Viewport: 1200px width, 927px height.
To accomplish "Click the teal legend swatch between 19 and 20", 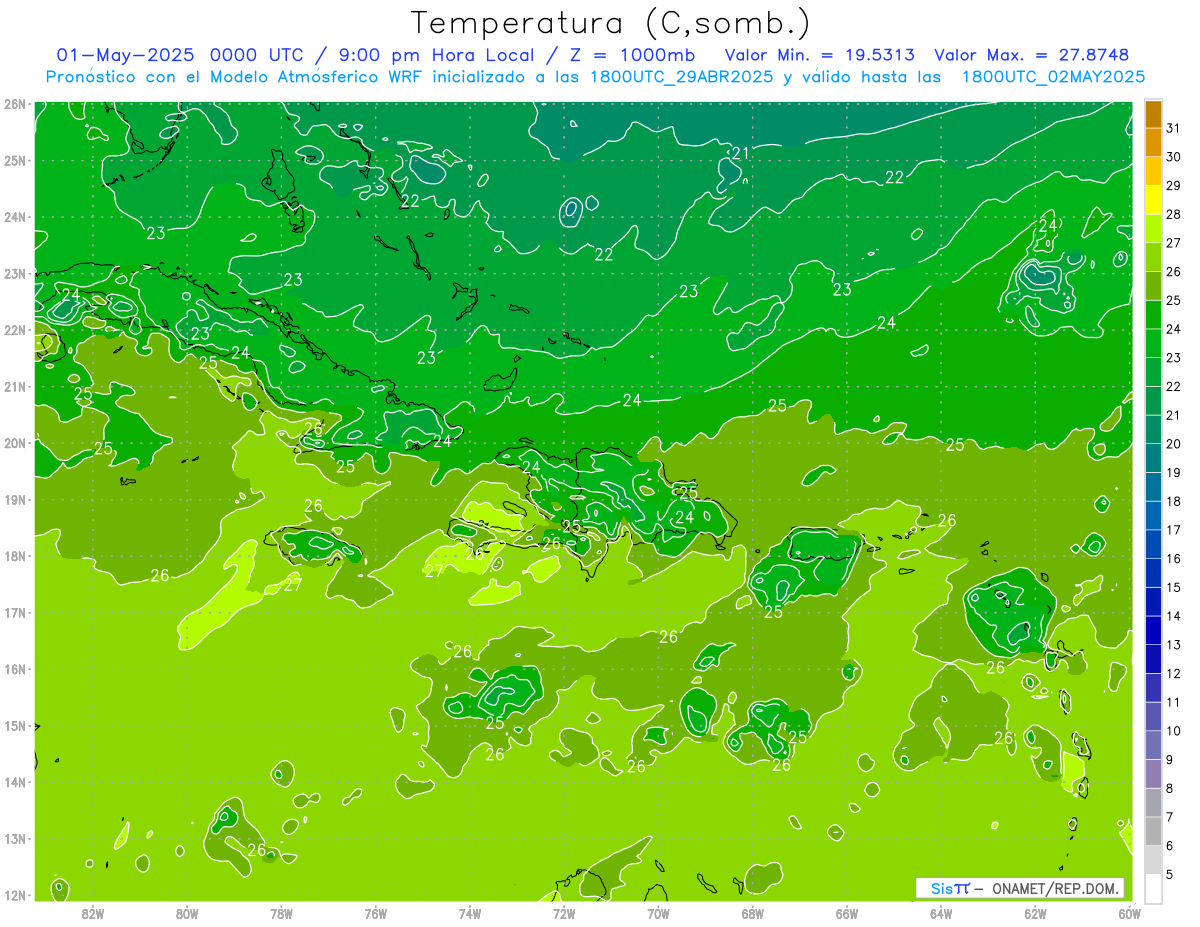I will 1153,458.
